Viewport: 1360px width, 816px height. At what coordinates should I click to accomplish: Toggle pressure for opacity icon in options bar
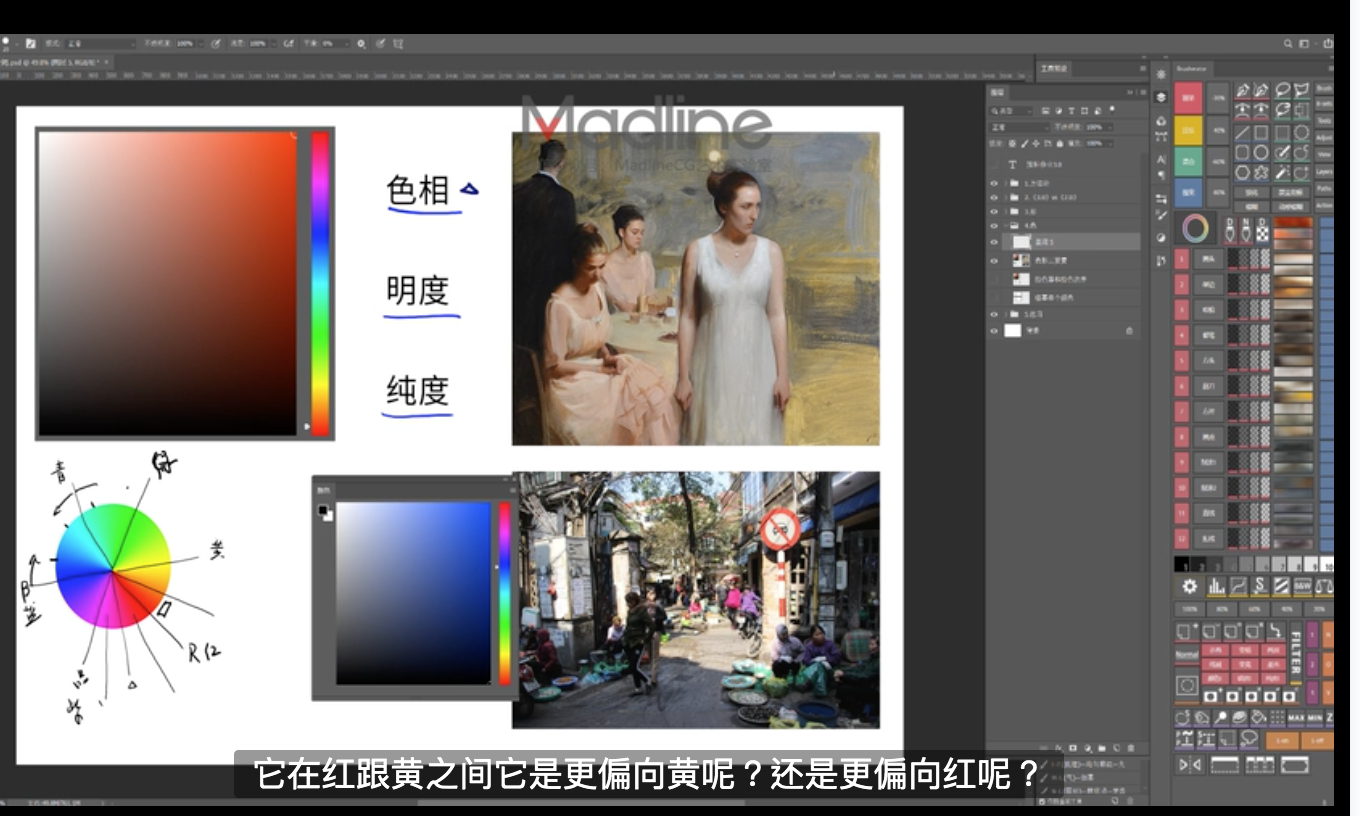coord(215,44)
